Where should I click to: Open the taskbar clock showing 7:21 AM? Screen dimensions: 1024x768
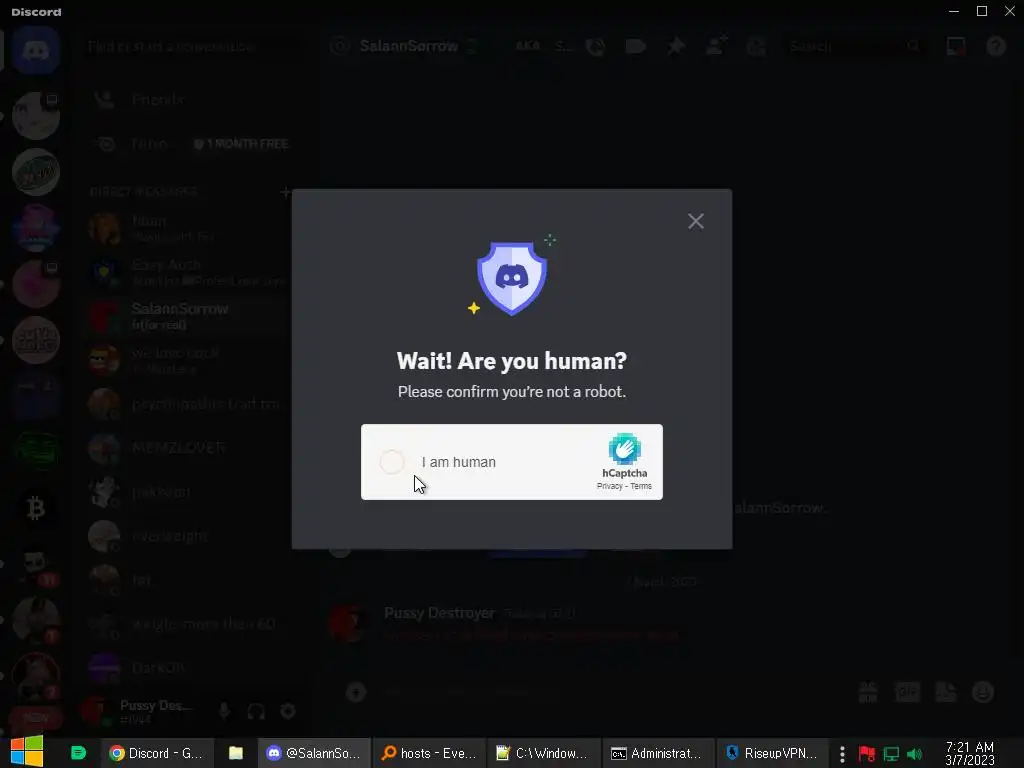(x=970, y=754)
